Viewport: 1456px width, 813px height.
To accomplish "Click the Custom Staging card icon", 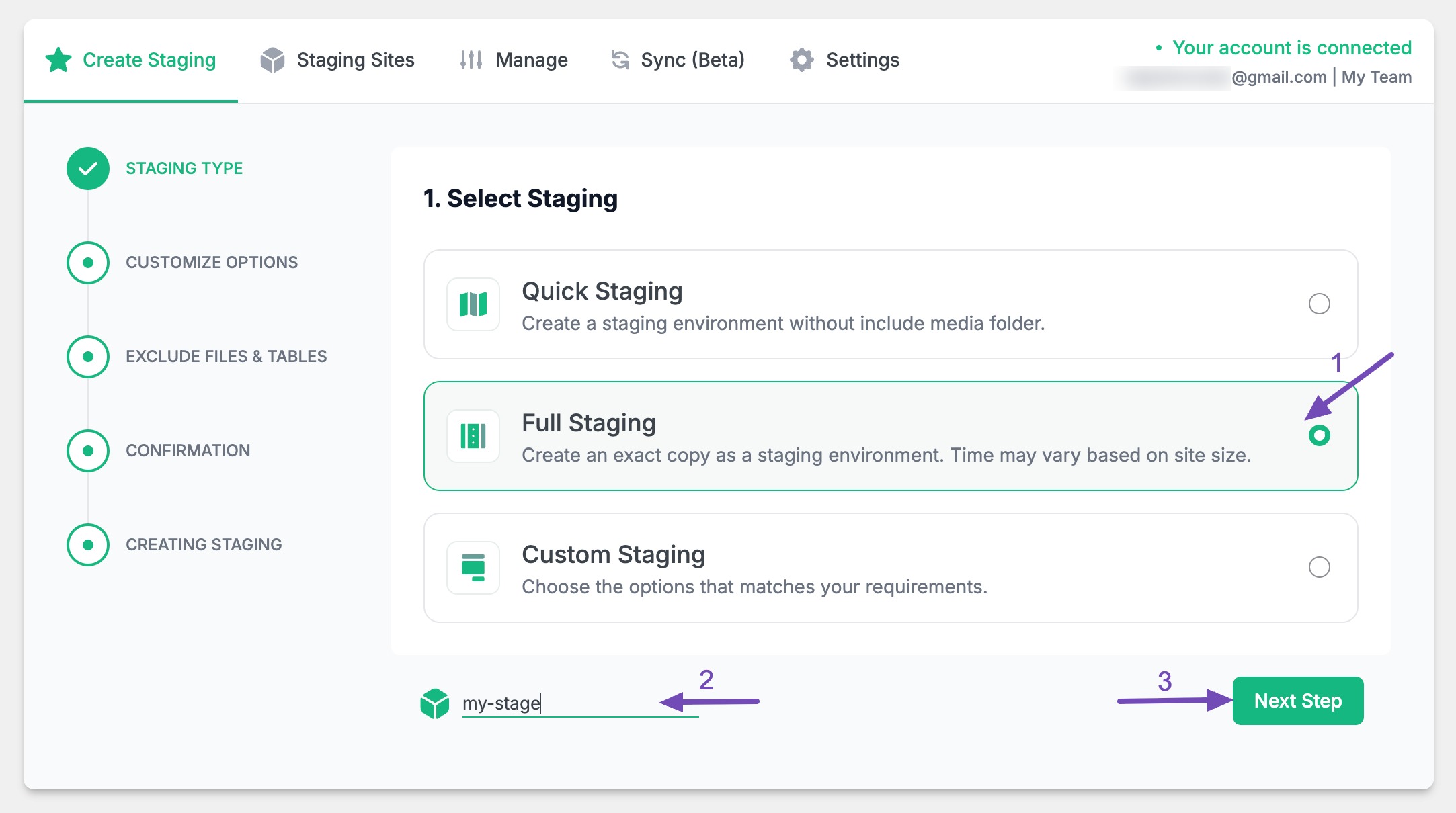I will 473,568.
